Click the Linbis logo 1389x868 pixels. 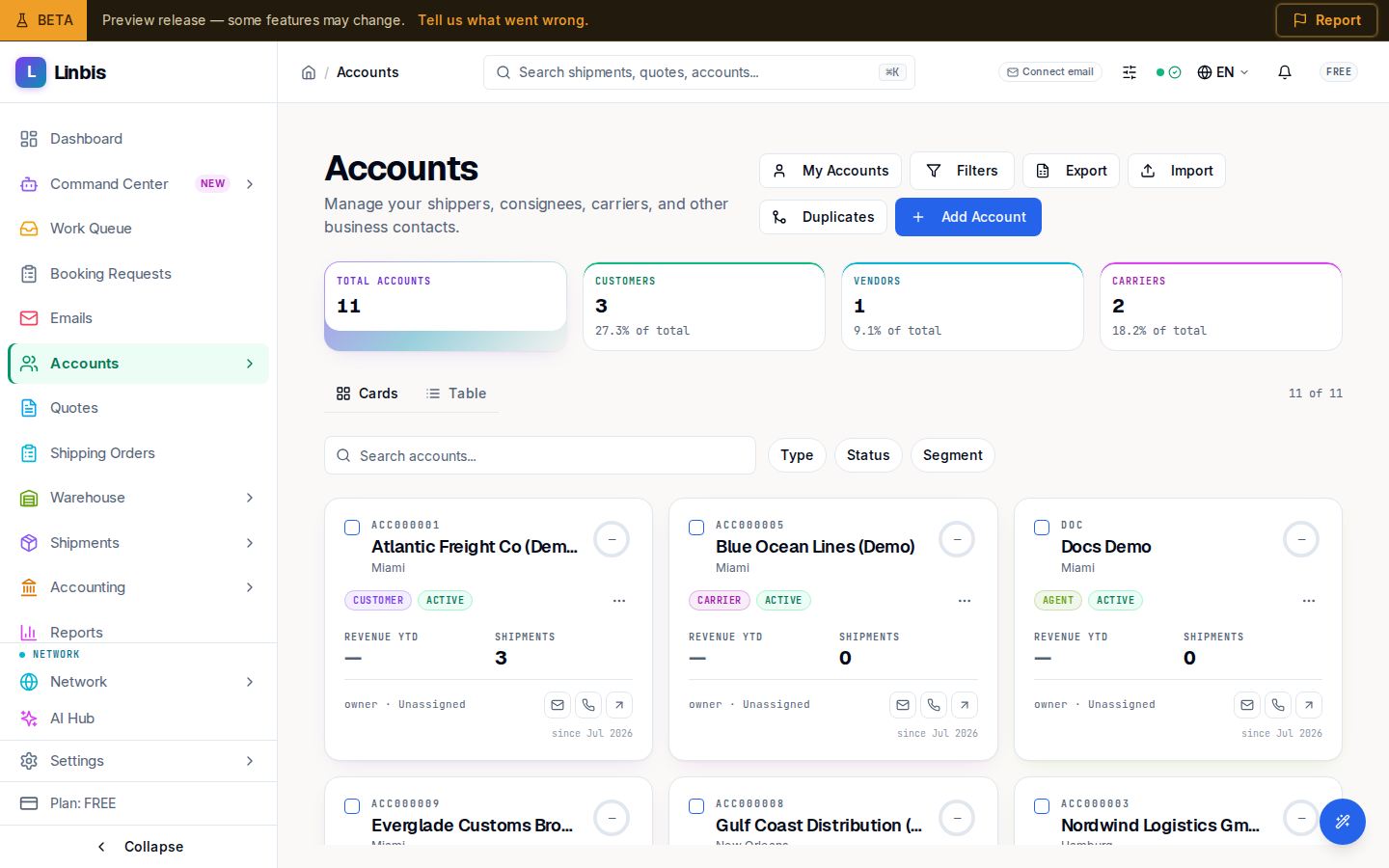point(61,72)
